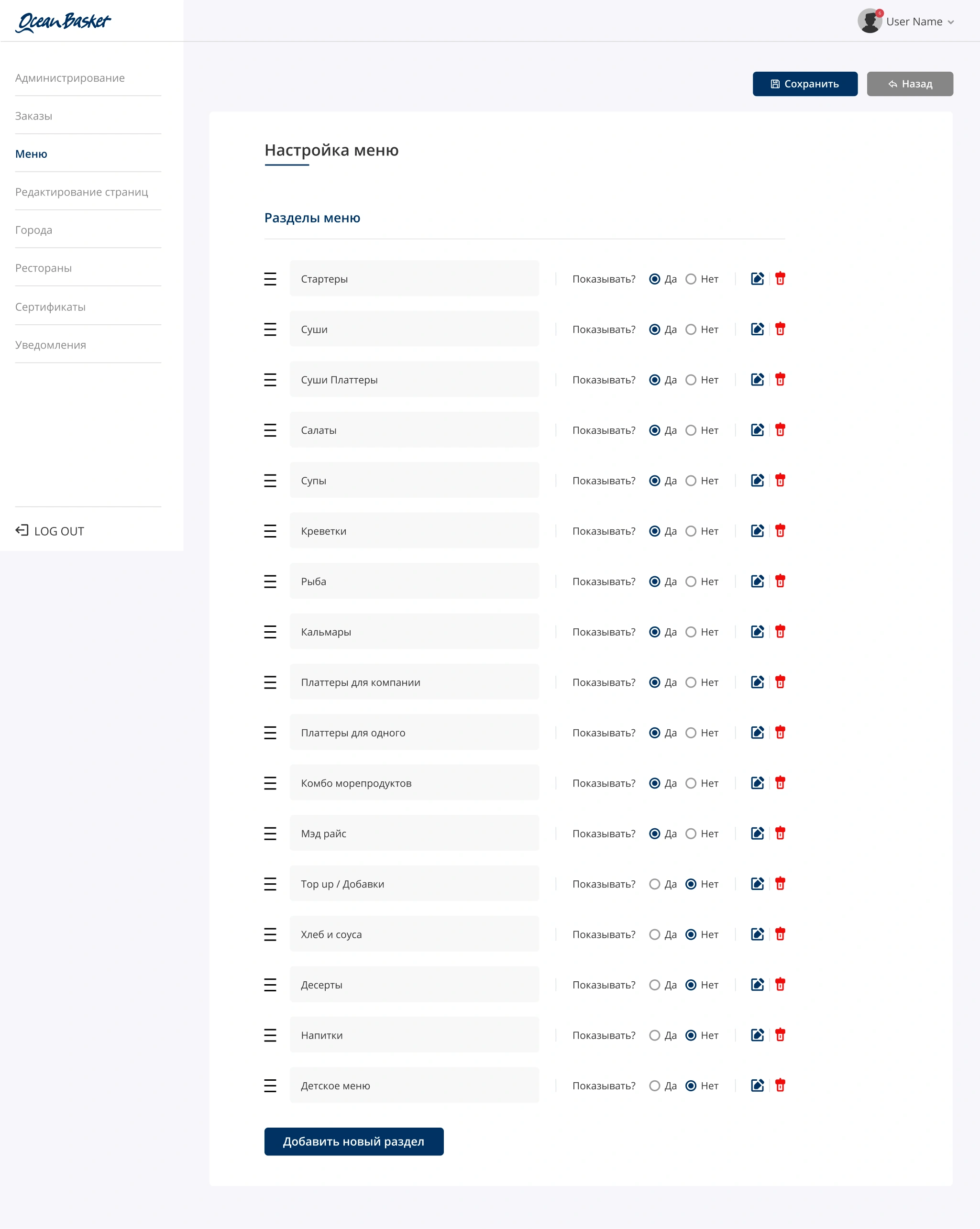This screenshot has width=980, height=1229.
Task: Click the Сохранить button
Action: pyautogui.click(x=804, y=84)
